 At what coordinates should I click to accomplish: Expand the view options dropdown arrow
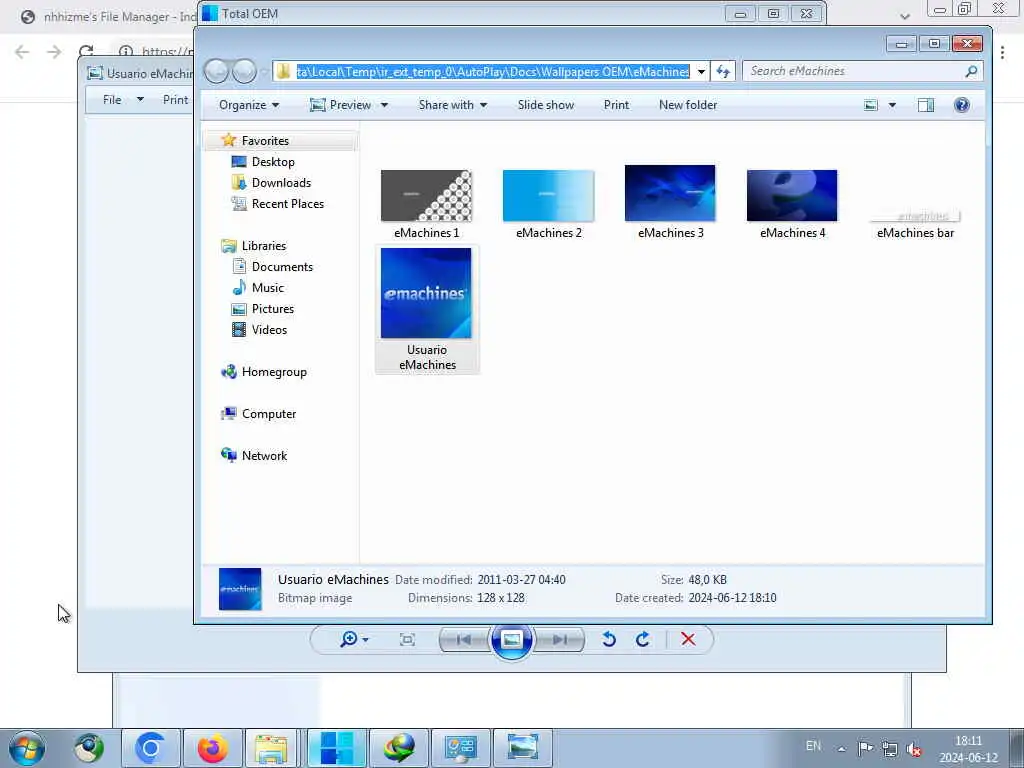click(892, 105)
